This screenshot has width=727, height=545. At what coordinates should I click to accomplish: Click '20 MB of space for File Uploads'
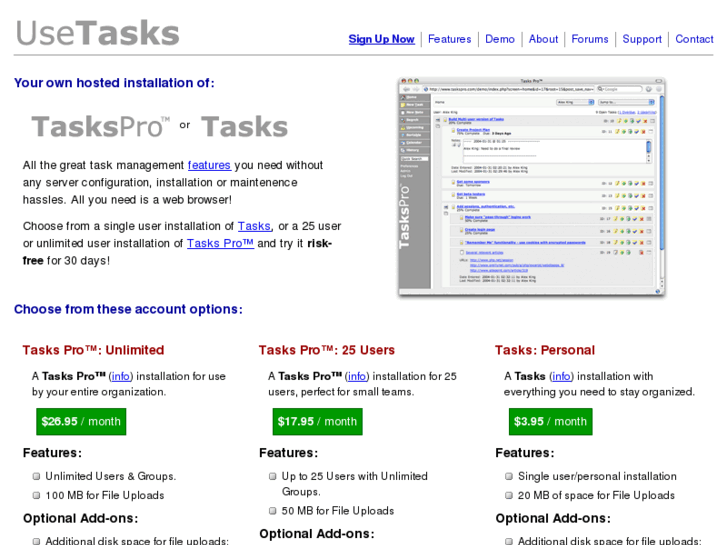tap(596, 495)
